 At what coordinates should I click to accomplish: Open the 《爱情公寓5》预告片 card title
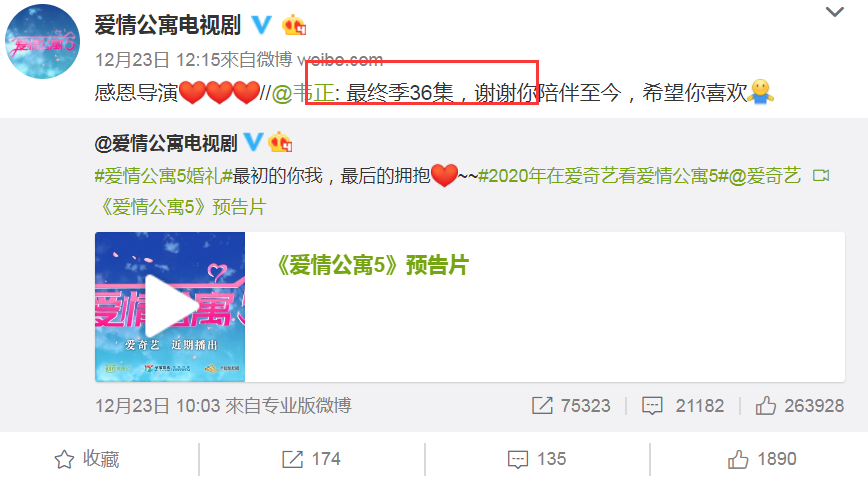372,265
